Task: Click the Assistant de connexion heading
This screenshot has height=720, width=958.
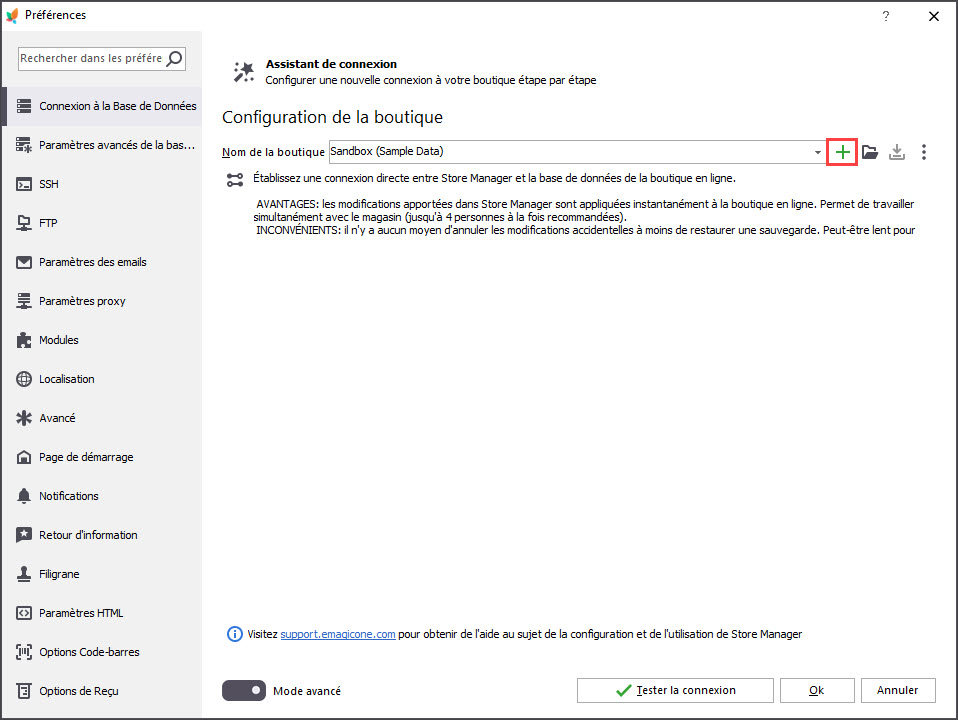Action: [x=331, y=64]
